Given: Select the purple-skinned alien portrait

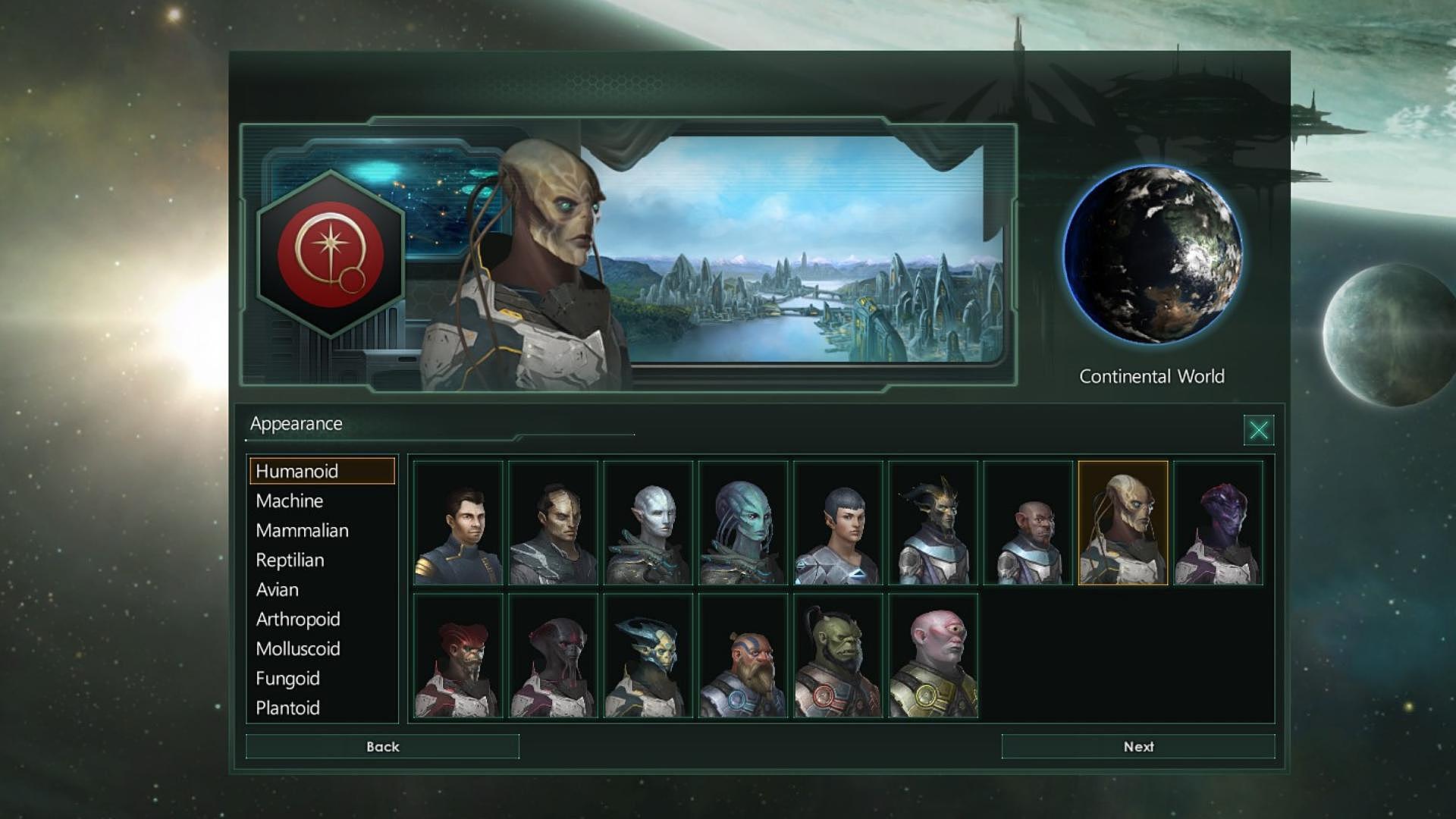Looking at the screenshot, I should (x=1218, y=522).
